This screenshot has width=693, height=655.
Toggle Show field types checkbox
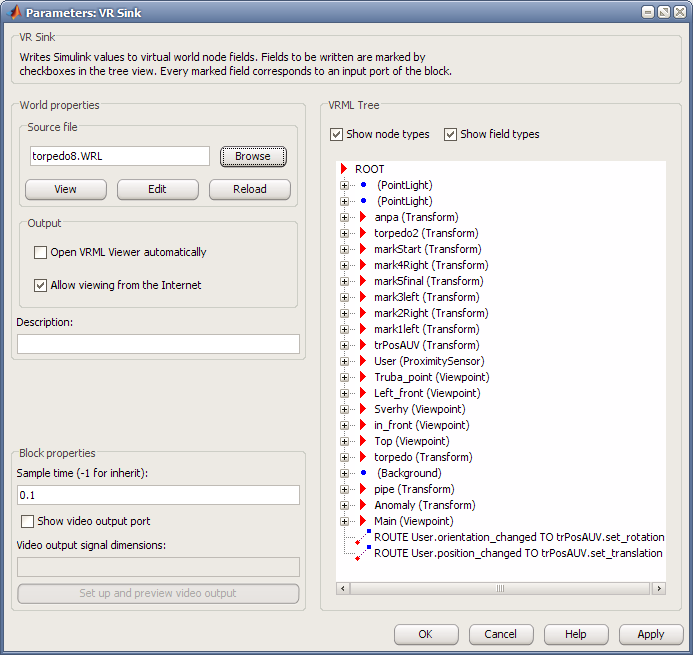click(x=450, y=134)
